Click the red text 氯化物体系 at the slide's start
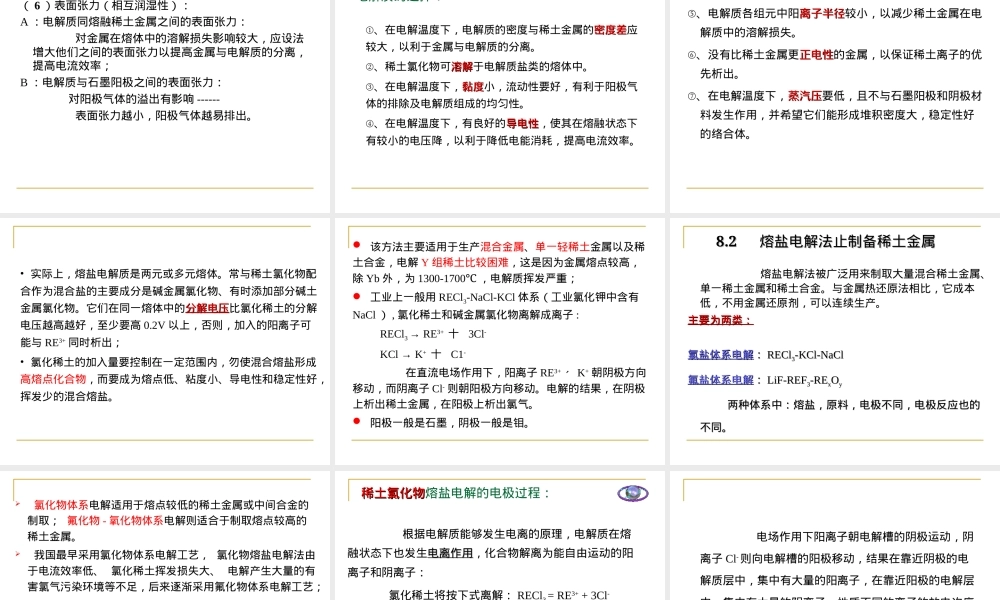Viewport: 1000px width, 600px height. pyautogui.click(x=61, y=504)
